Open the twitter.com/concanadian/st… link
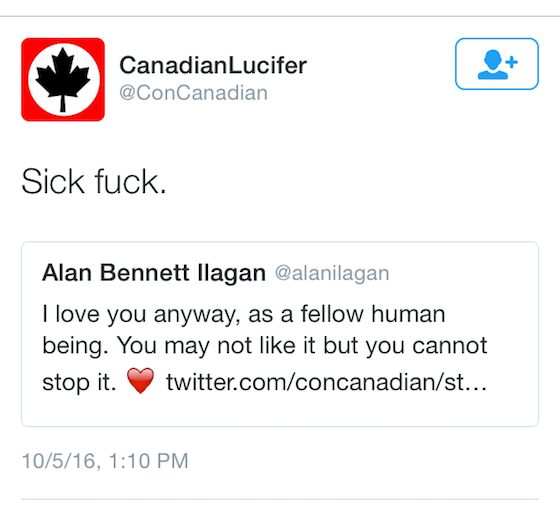The width and height of the screenshot is (560, 511). pyautogui.click(x=326, y=381)
